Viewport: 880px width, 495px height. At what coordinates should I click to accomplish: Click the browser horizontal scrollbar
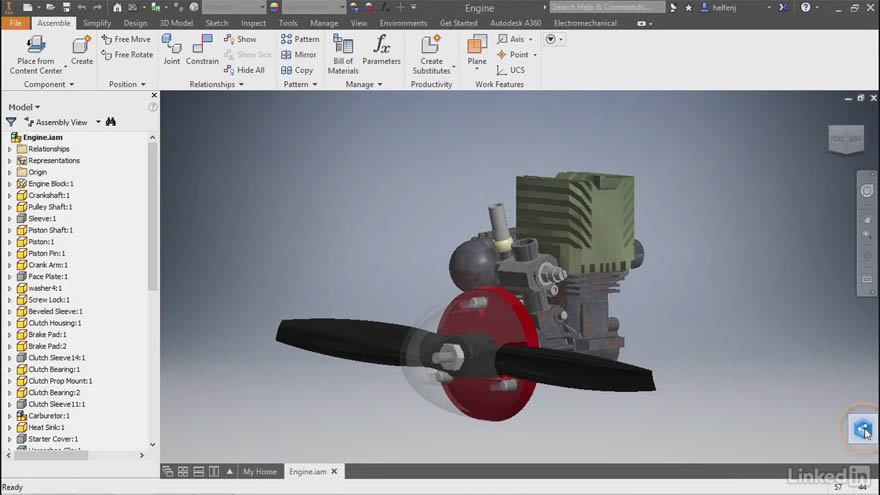click(x=51, y=456)
